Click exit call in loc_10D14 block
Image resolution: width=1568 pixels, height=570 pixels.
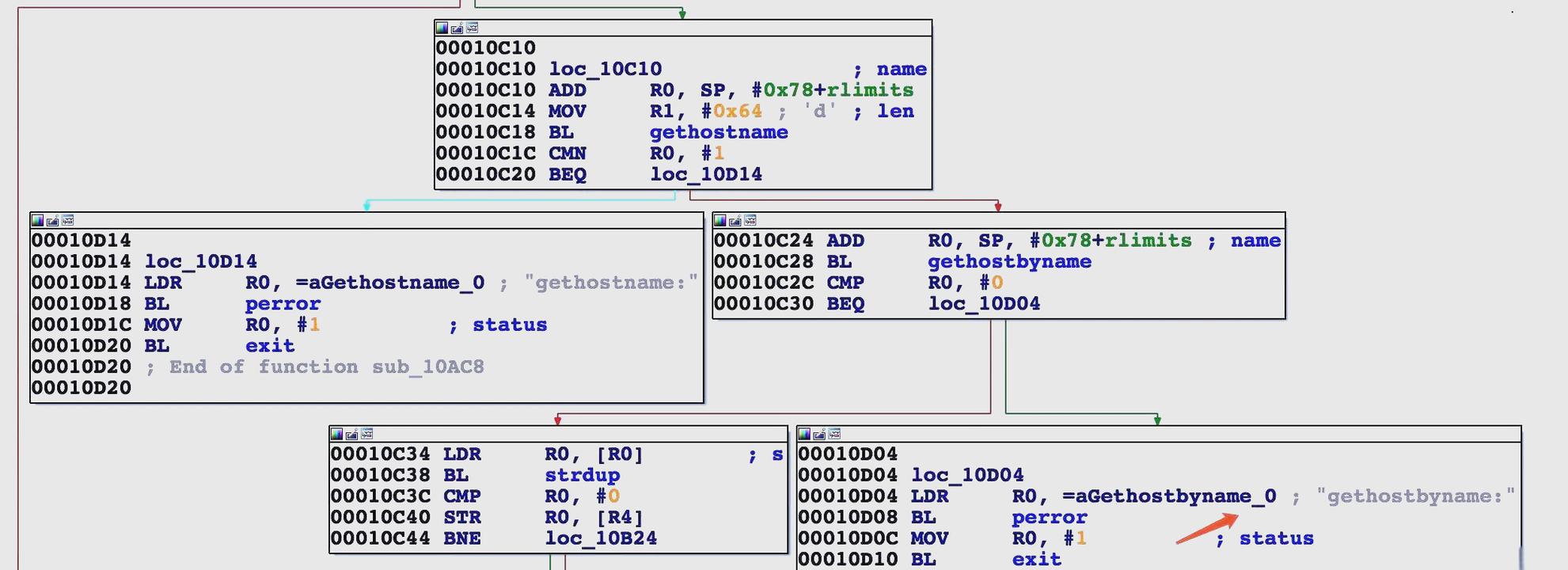pos(270,346)
